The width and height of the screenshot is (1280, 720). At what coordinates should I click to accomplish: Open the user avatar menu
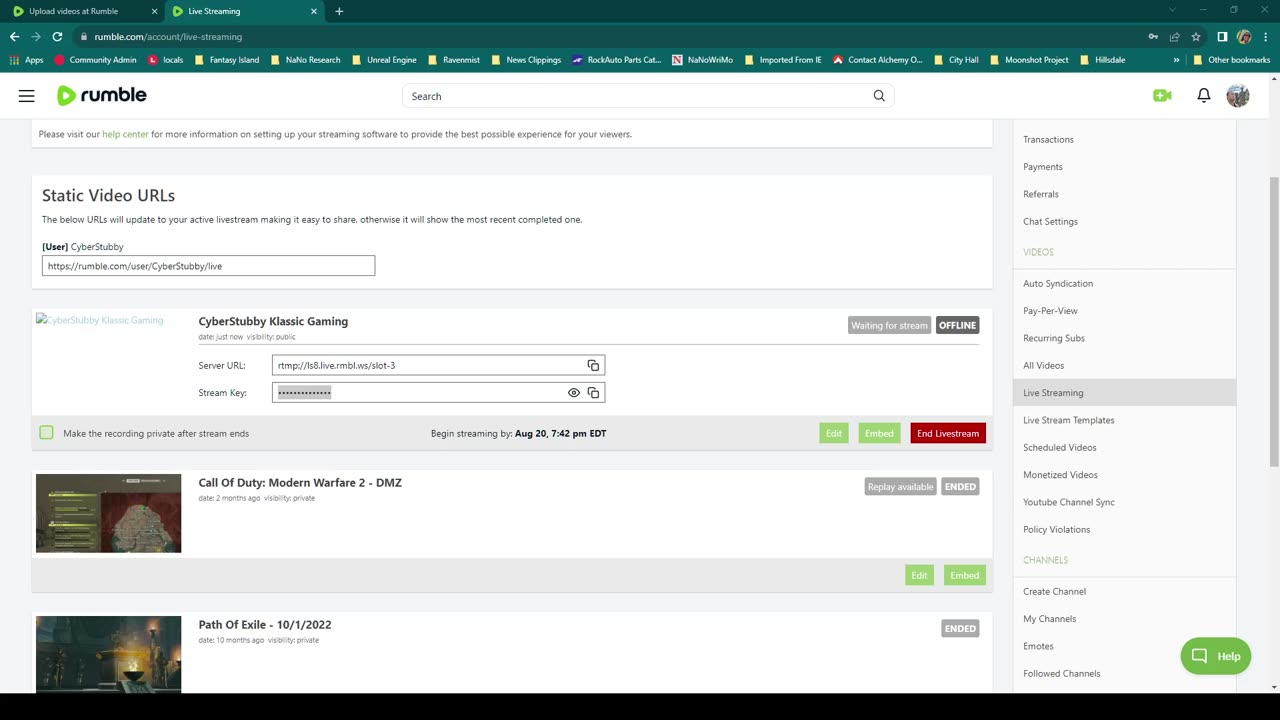click(x=1238, y=96)
